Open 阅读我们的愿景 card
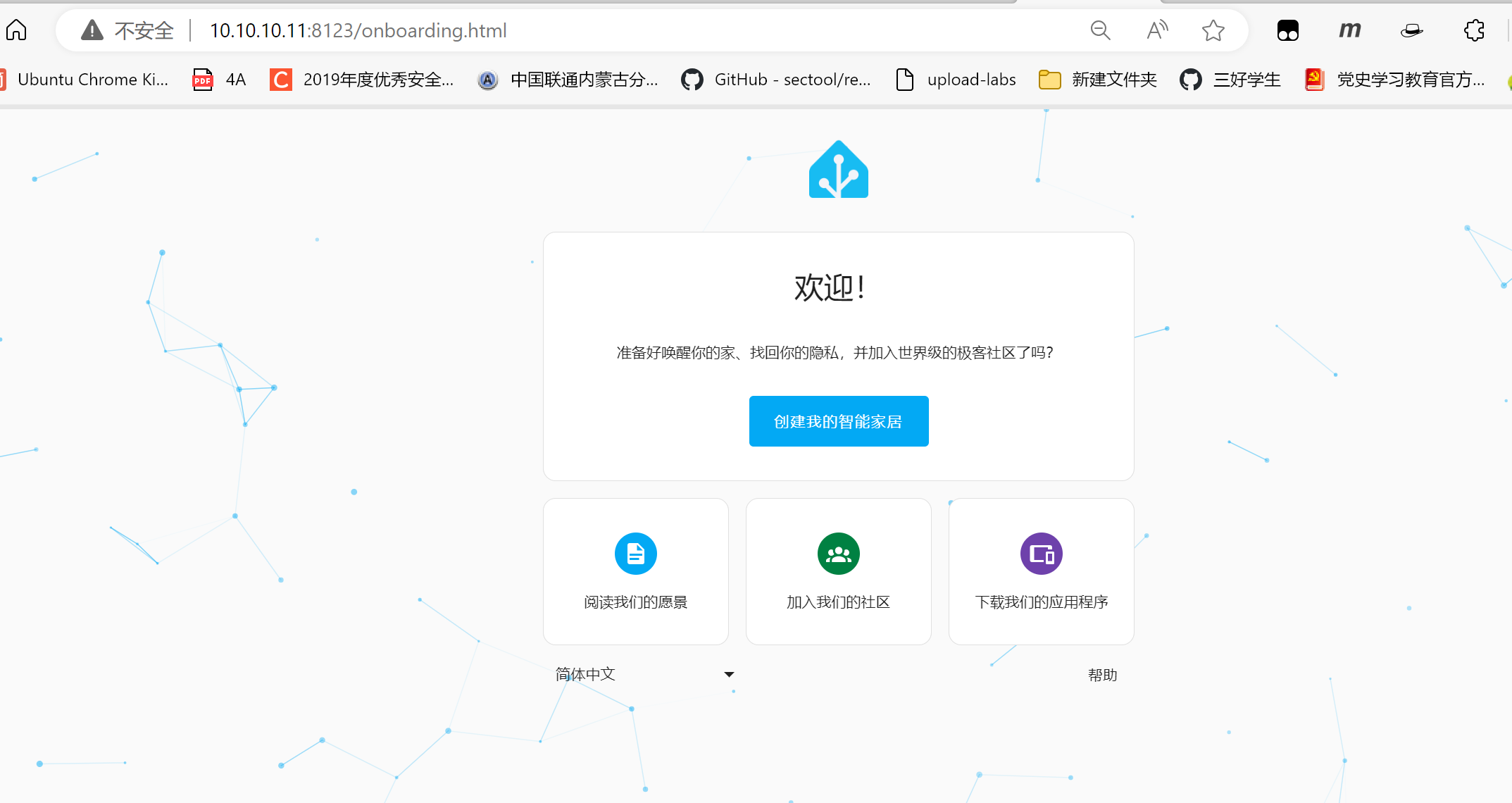 coord(636,571)
